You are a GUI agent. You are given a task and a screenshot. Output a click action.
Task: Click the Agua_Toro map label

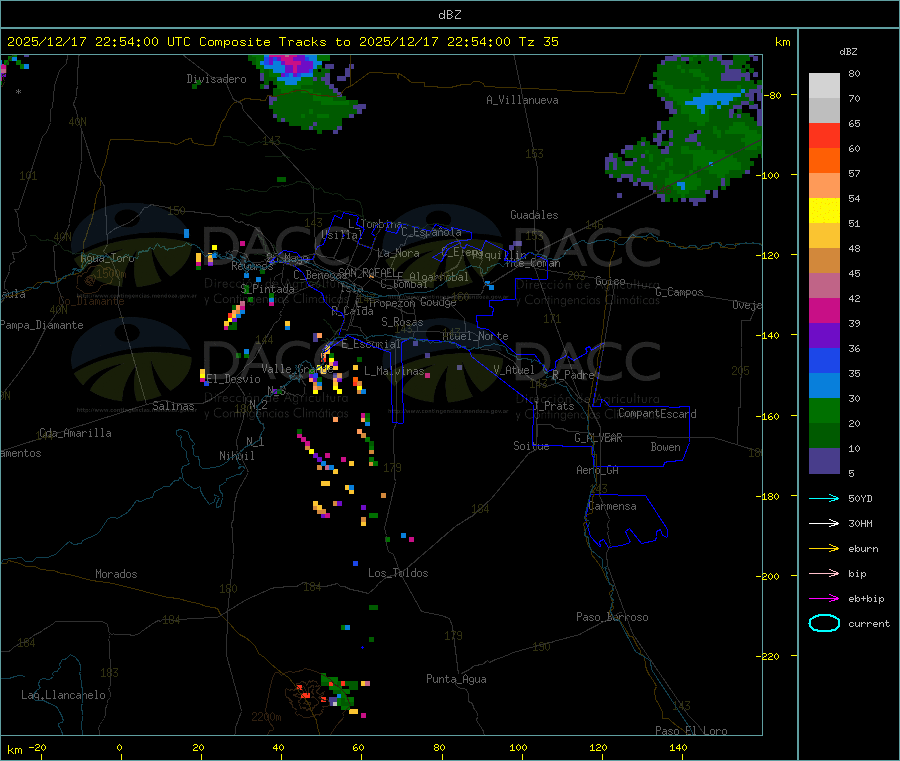point(107,258)
